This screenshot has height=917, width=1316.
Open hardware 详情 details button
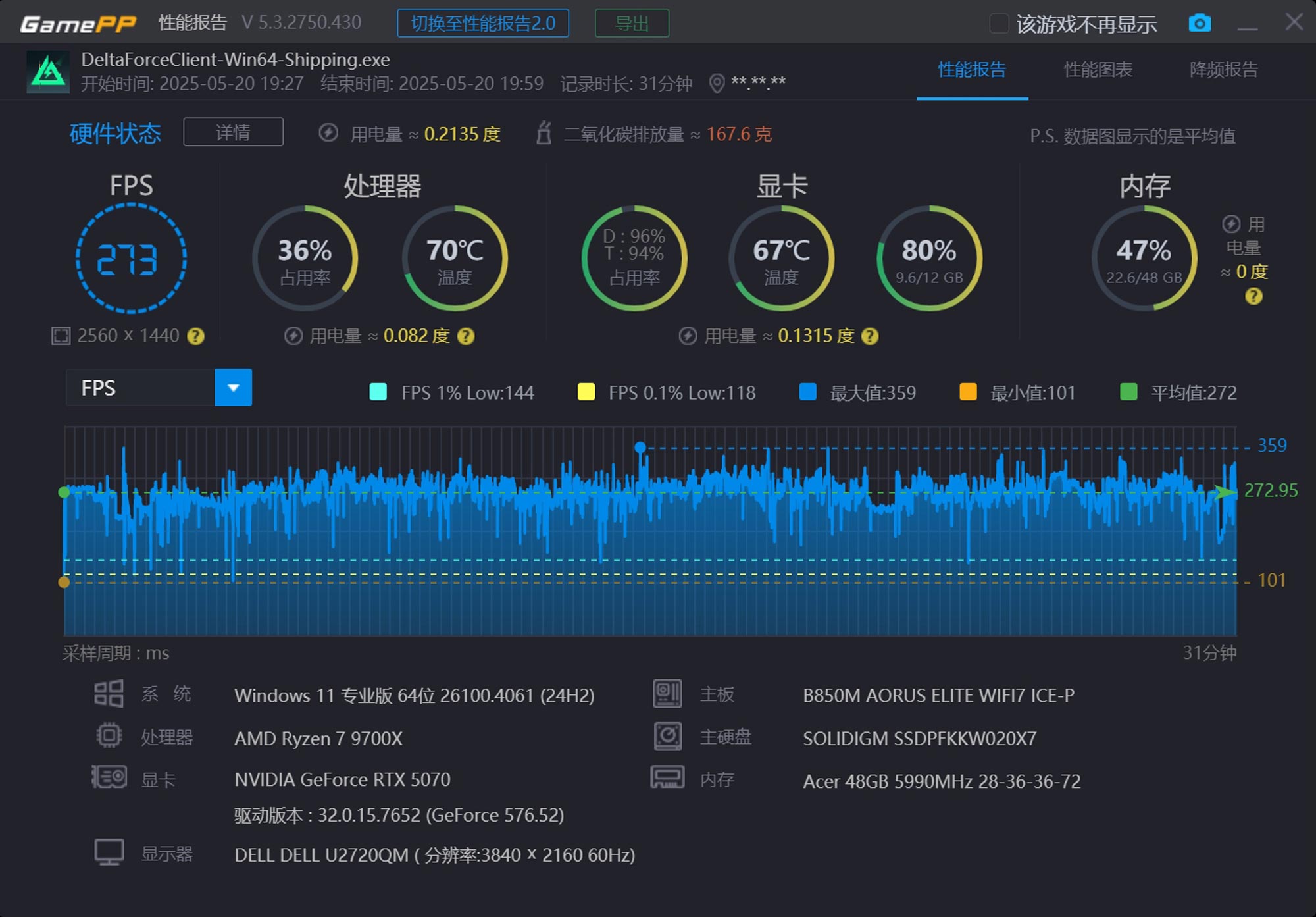coord(233,132)
